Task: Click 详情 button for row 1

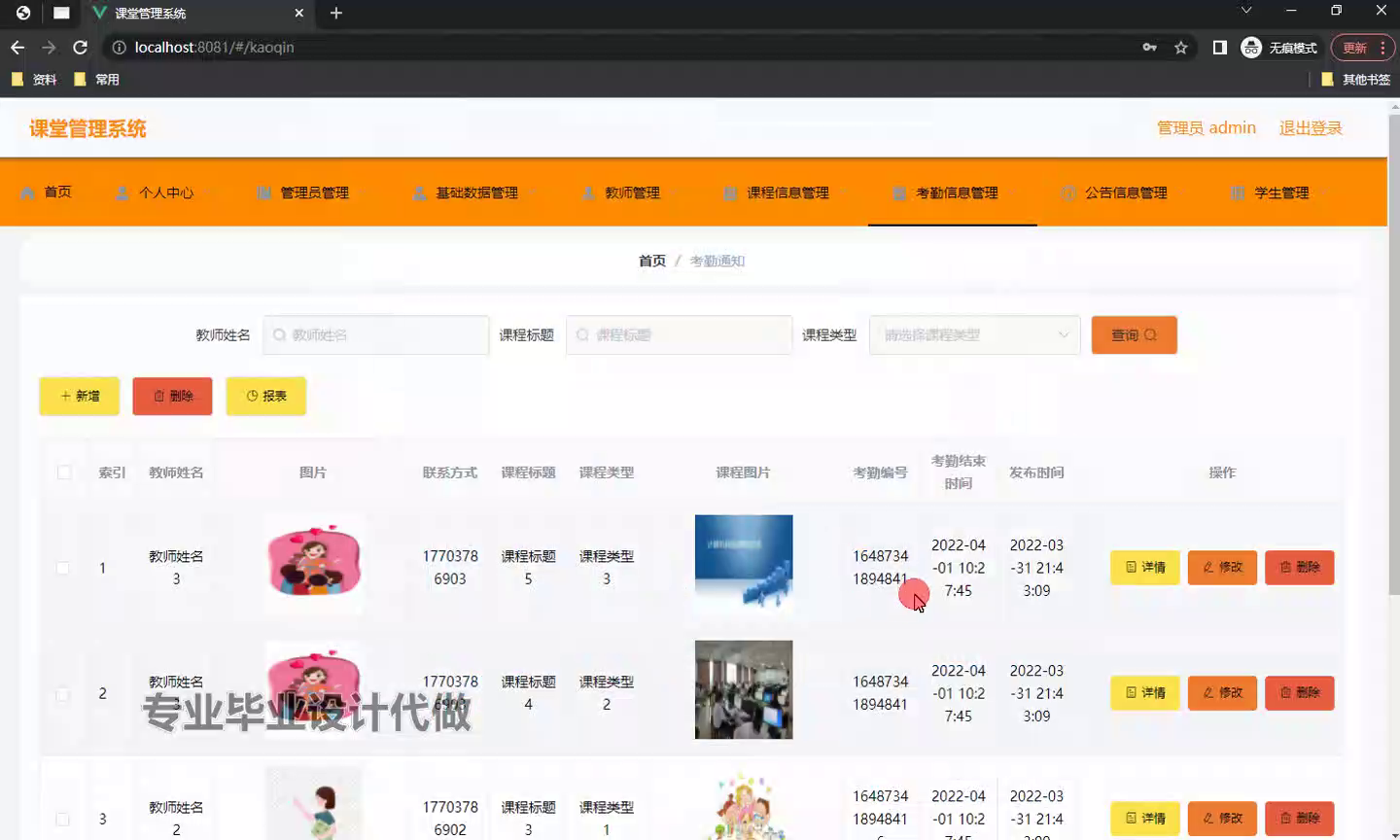Action: [x=1145, y=567]
